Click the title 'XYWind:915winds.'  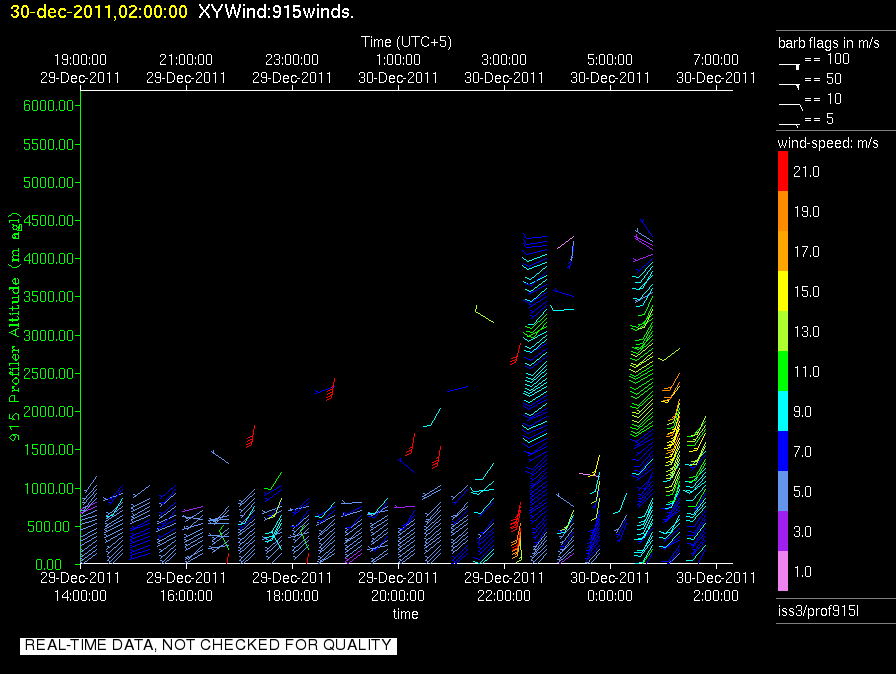(276, 11)
